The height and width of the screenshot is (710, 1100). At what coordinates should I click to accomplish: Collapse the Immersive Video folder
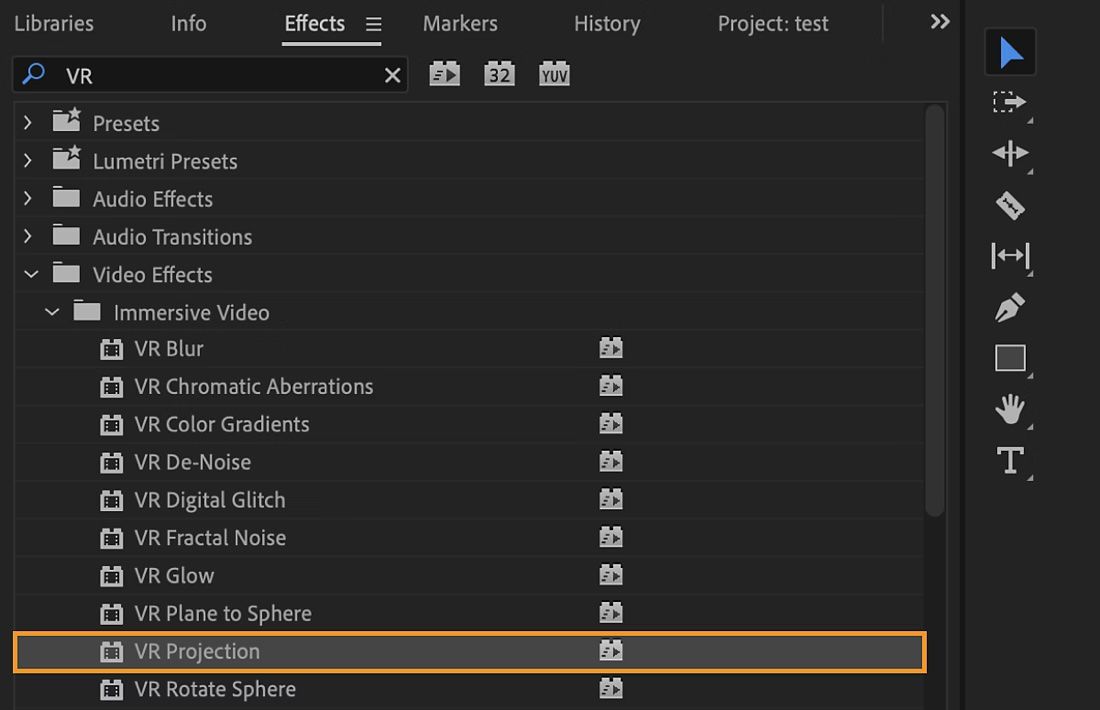(52, 312)
